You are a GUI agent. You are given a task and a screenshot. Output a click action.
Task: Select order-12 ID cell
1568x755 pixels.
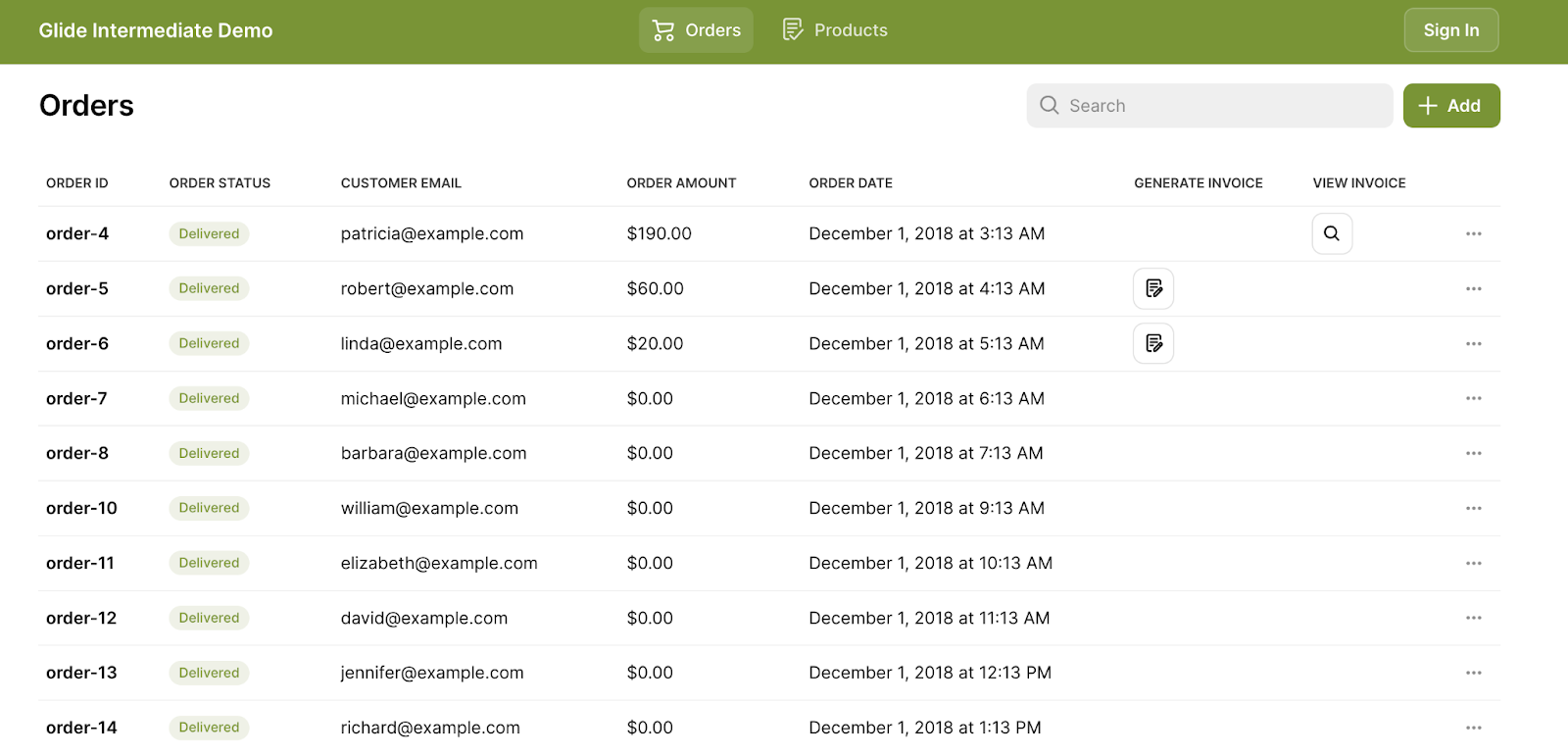click(x=81, y=618)
